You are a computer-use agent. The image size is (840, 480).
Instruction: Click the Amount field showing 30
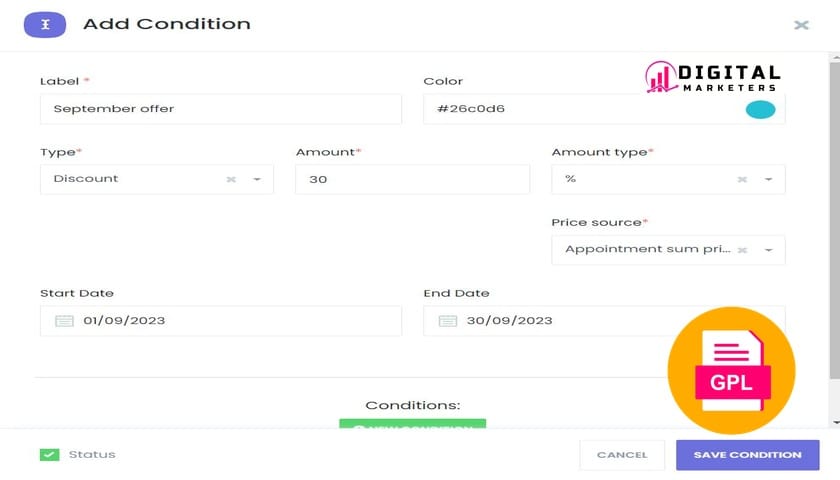(x=412, y=179)
